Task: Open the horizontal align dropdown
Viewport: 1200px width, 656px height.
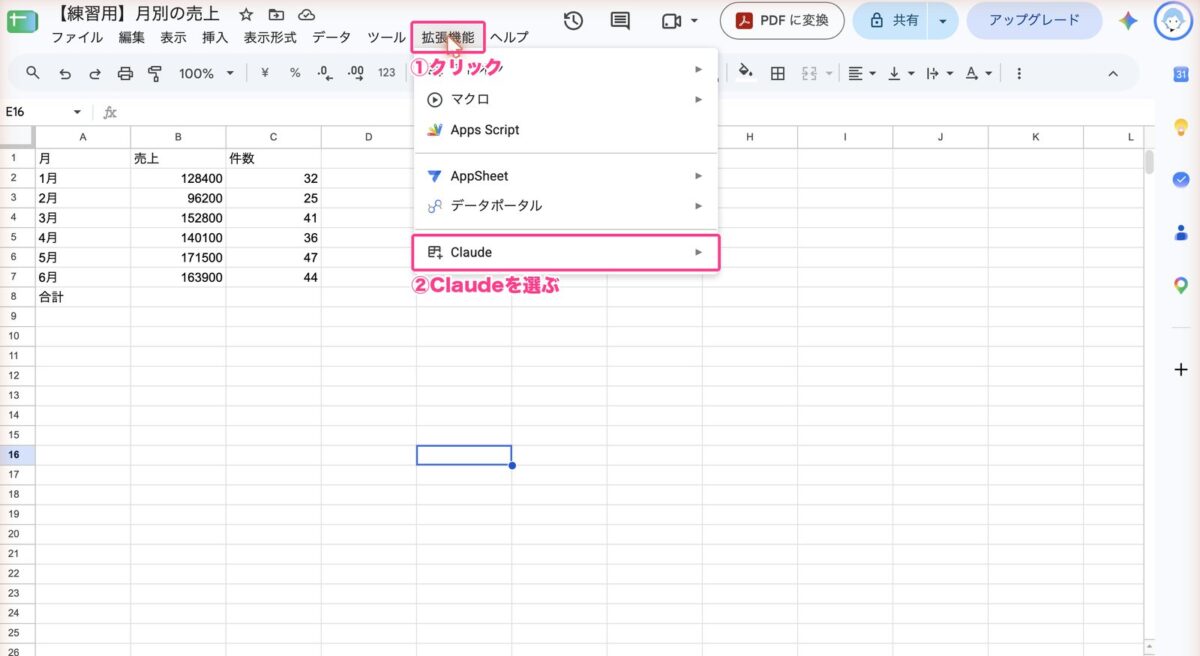Action: point(862,73)
